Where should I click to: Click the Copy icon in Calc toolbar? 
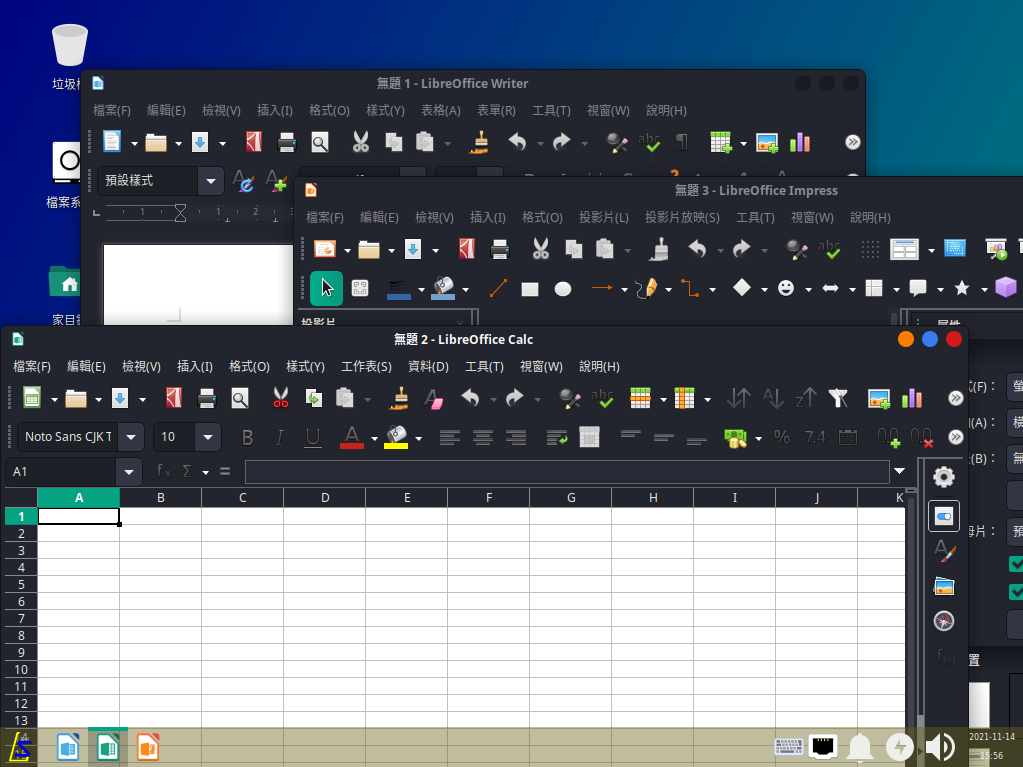[x=314, y=398]
